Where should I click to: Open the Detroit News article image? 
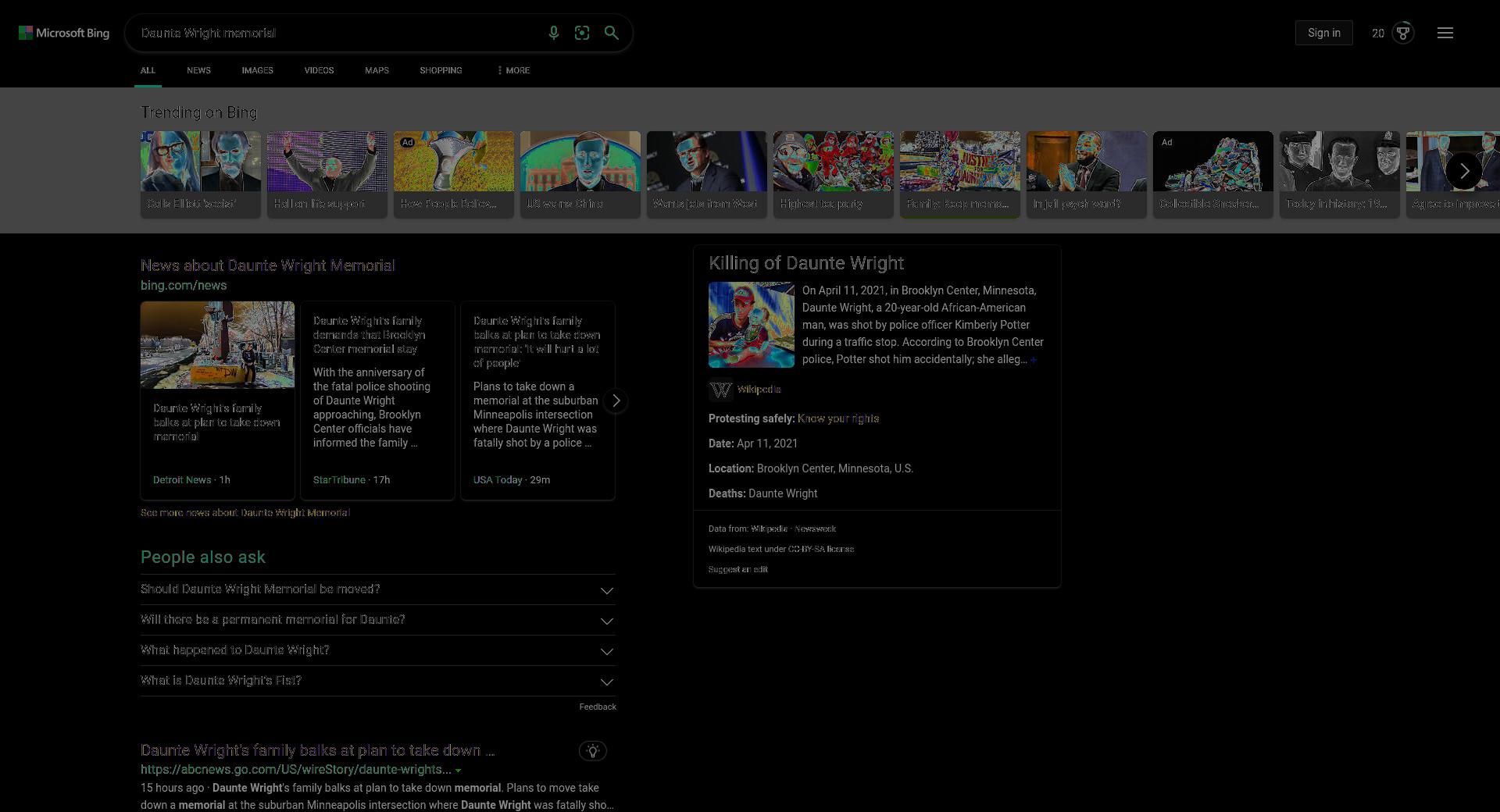click(217, 345)
